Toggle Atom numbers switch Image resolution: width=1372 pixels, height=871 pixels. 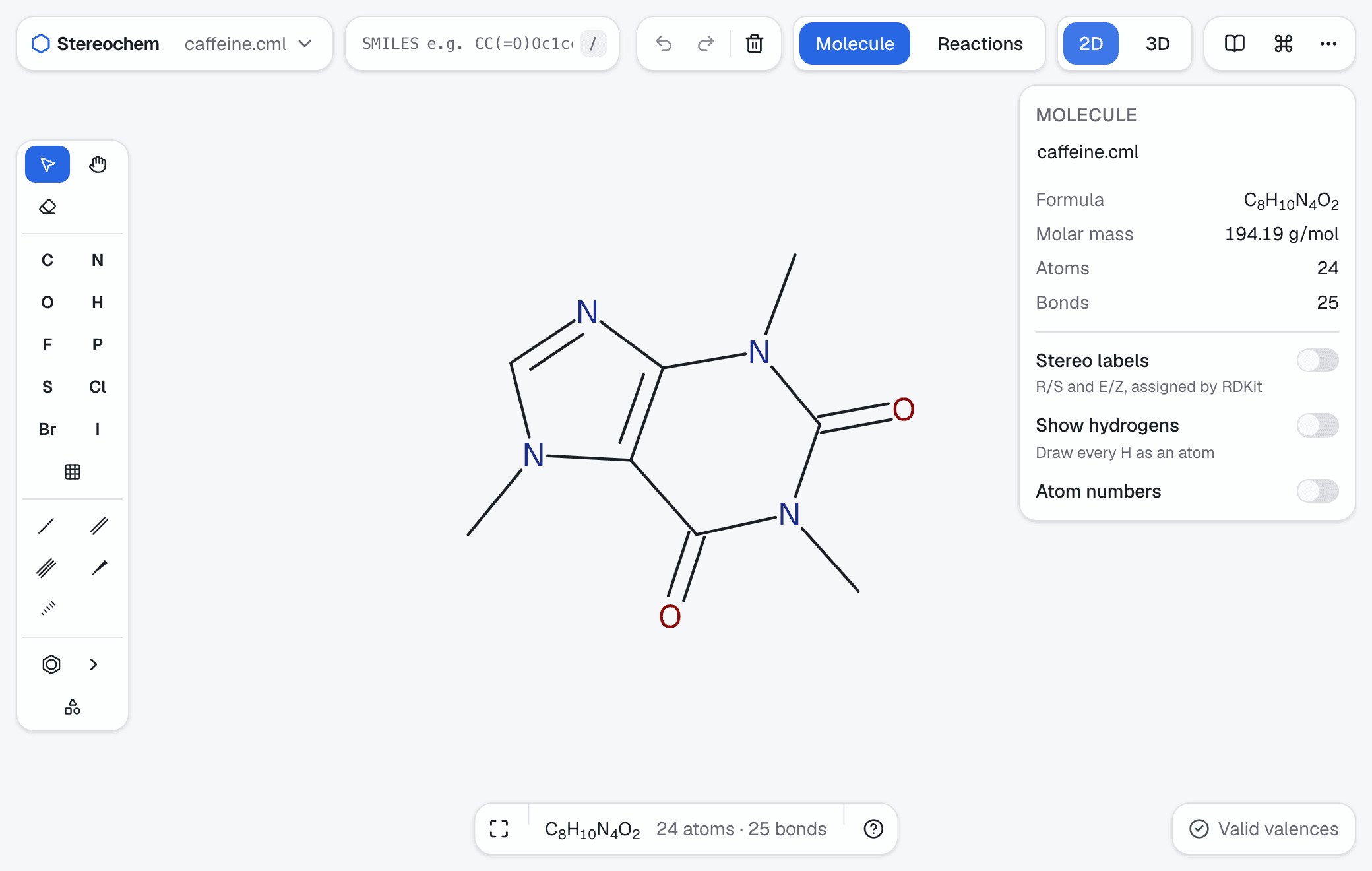pos(1317,491)
